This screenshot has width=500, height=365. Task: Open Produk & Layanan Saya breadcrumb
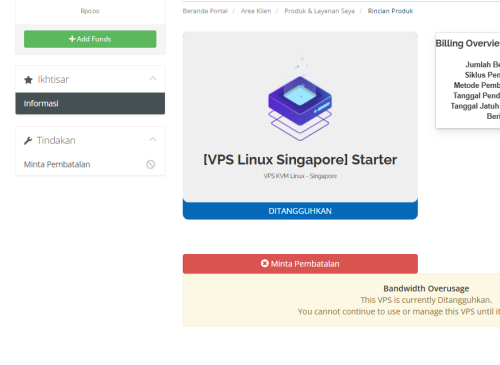(x=319, y=11)
